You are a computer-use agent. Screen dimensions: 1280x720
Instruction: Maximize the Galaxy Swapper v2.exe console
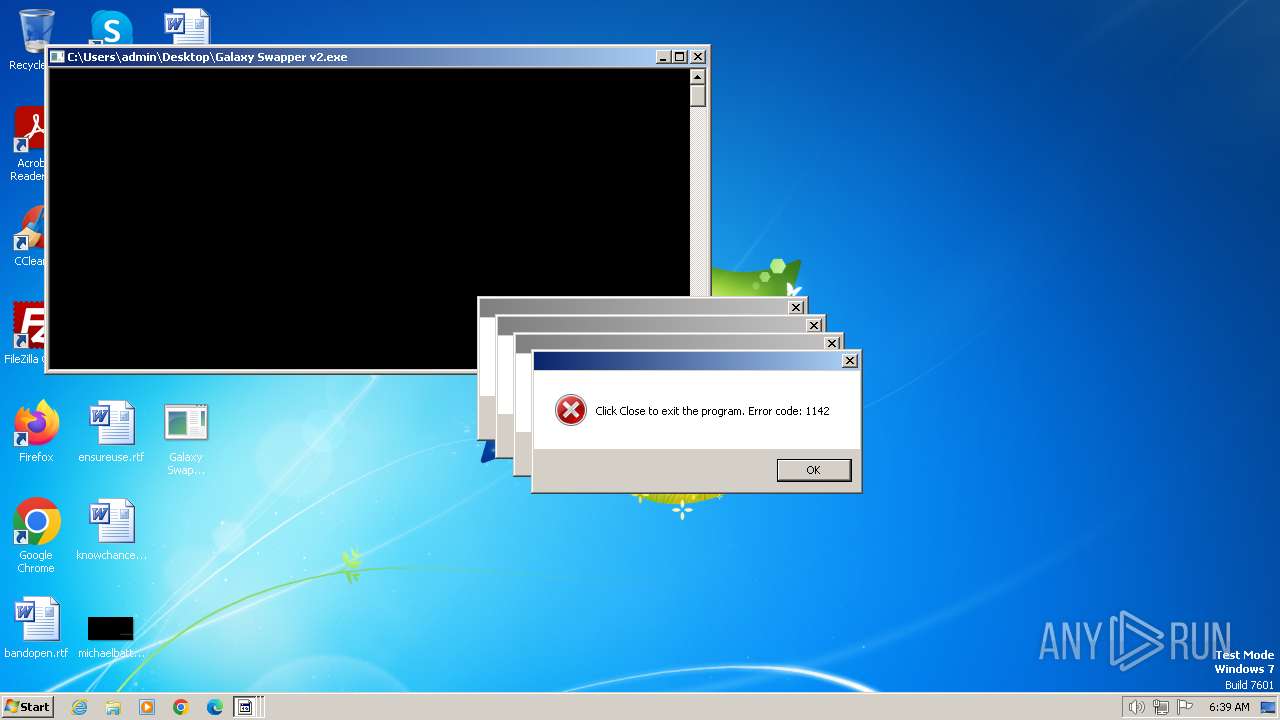tap(680, 57)
